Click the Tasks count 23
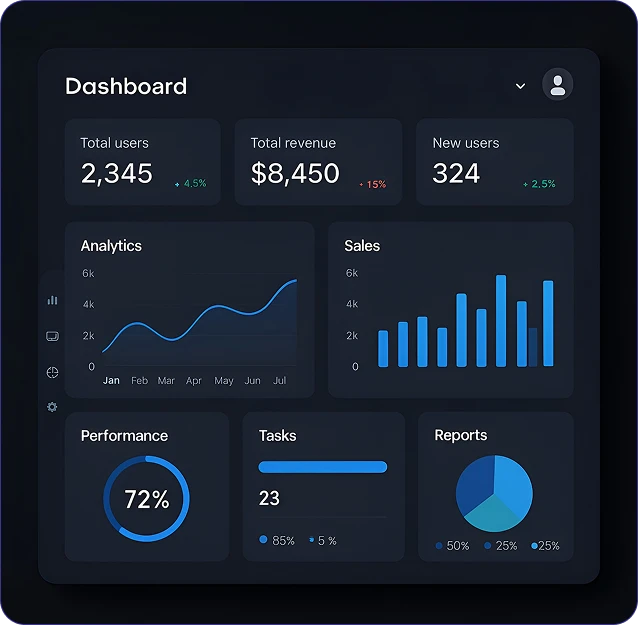This screenshot has width=638, height=625. click(269, 498)
